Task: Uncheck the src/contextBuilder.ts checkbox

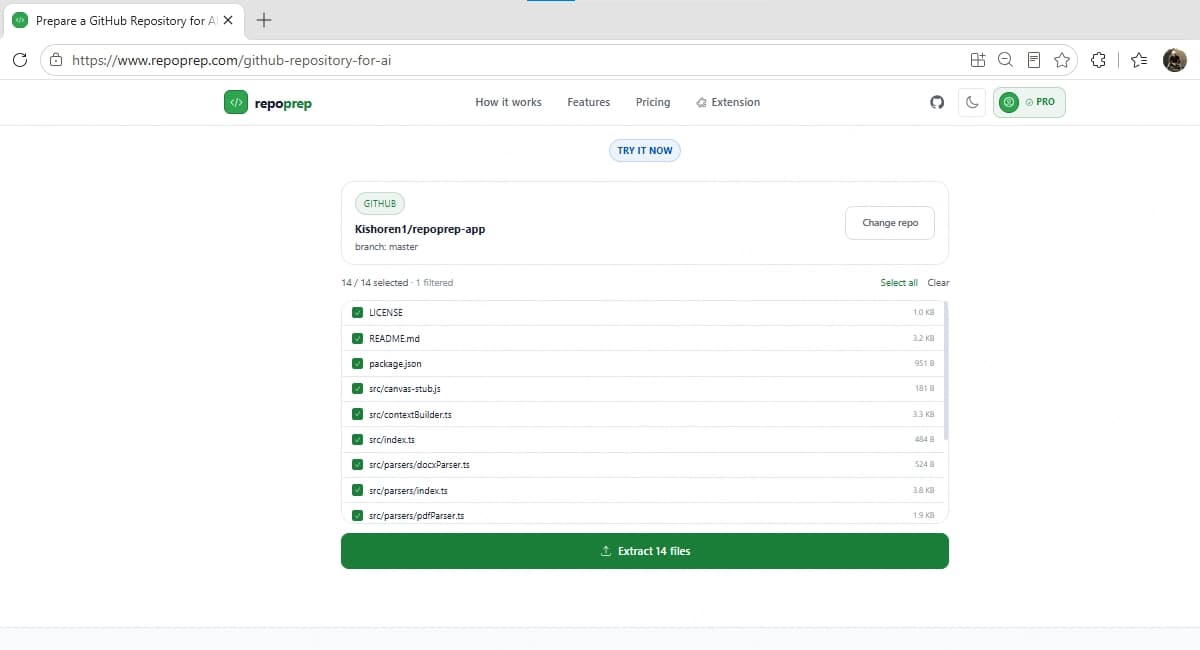Action: 357,414
